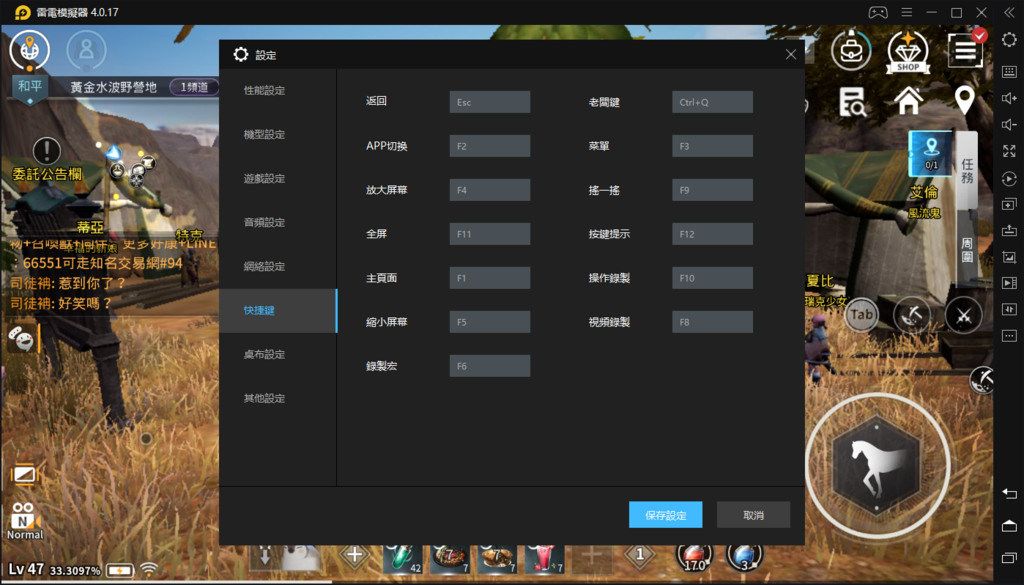Open the keyboard mapping icon in sidebar
Image resolution: width=1024 pixels, height=585 pixels.
[x=1009, y=71]
